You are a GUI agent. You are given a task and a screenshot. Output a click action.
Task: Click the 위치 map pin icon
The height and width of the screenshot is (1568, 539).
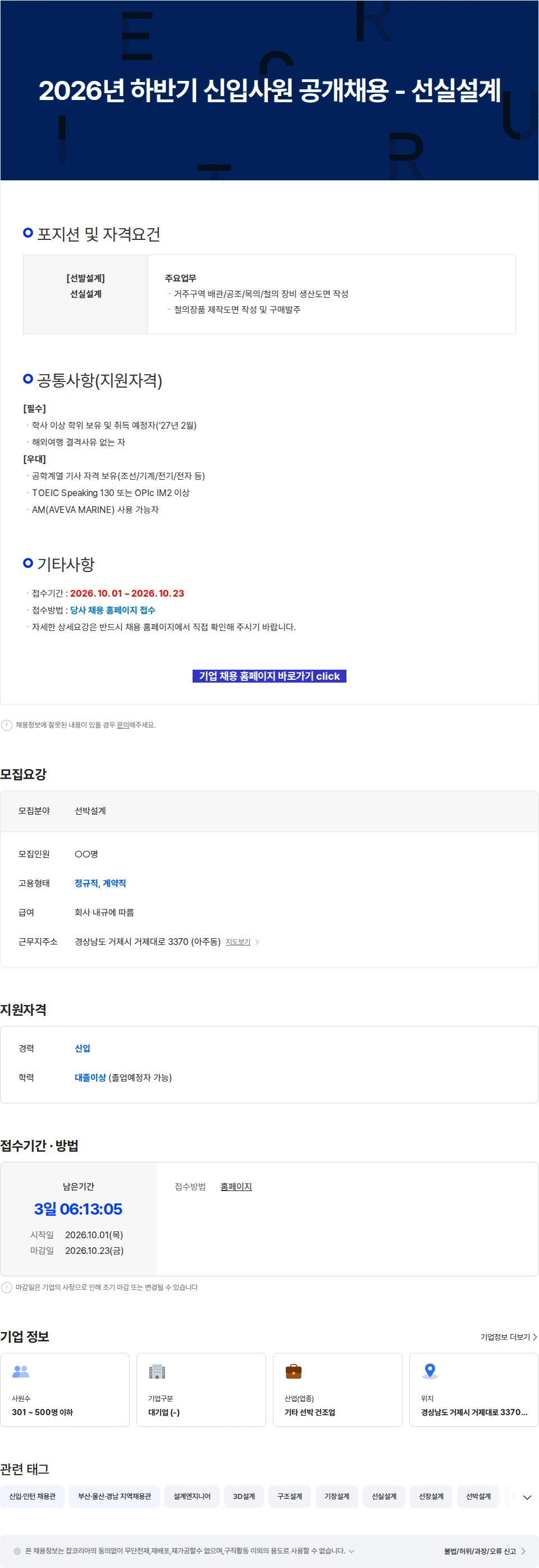[430, 1371]
